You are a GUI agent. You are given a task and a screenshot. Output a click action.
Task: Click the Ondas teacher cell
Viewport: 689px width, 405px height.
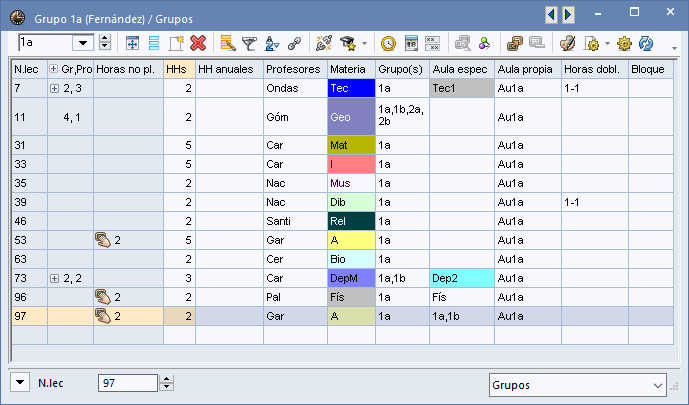[x=295, y=88]
